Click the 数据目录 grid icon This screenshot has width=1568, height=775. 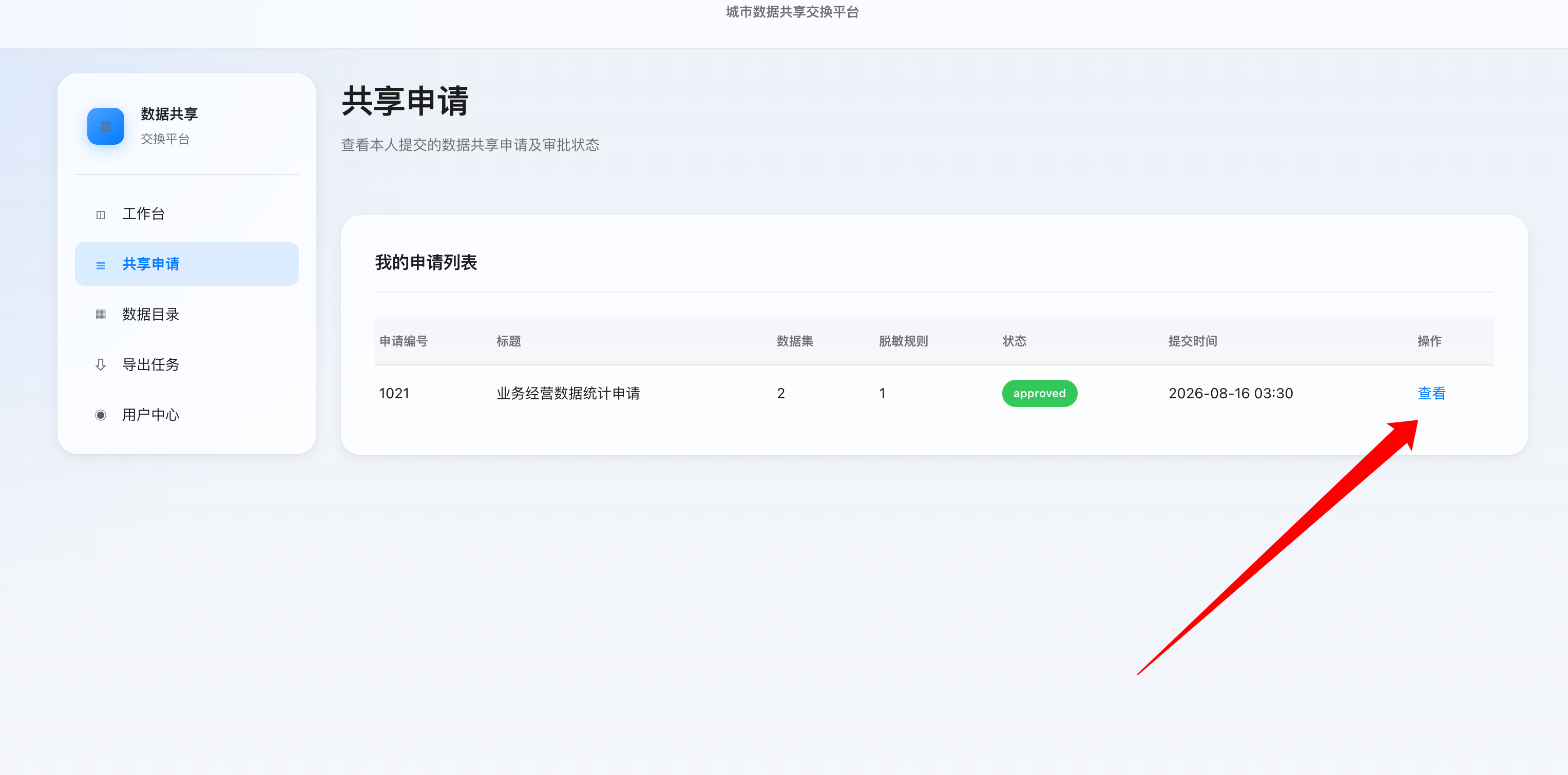(x=101, y=315)
